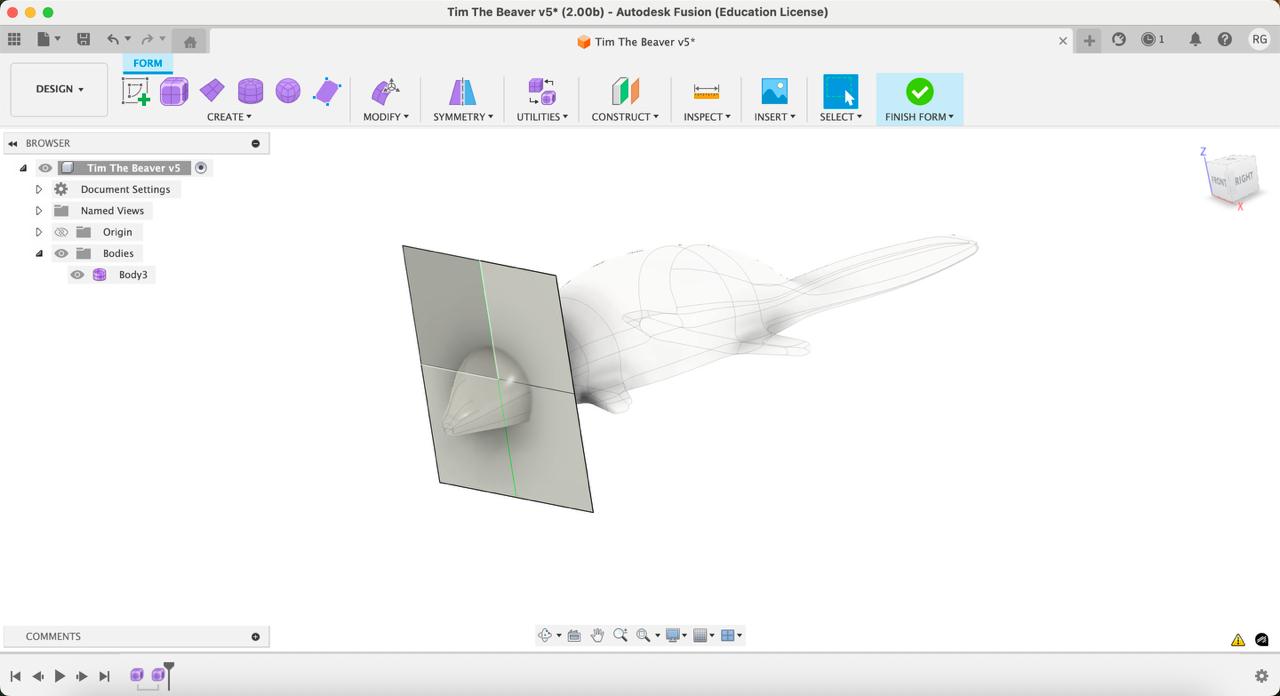Select the Create Form Box tool

pyautogui.click(x=174, y=92)
